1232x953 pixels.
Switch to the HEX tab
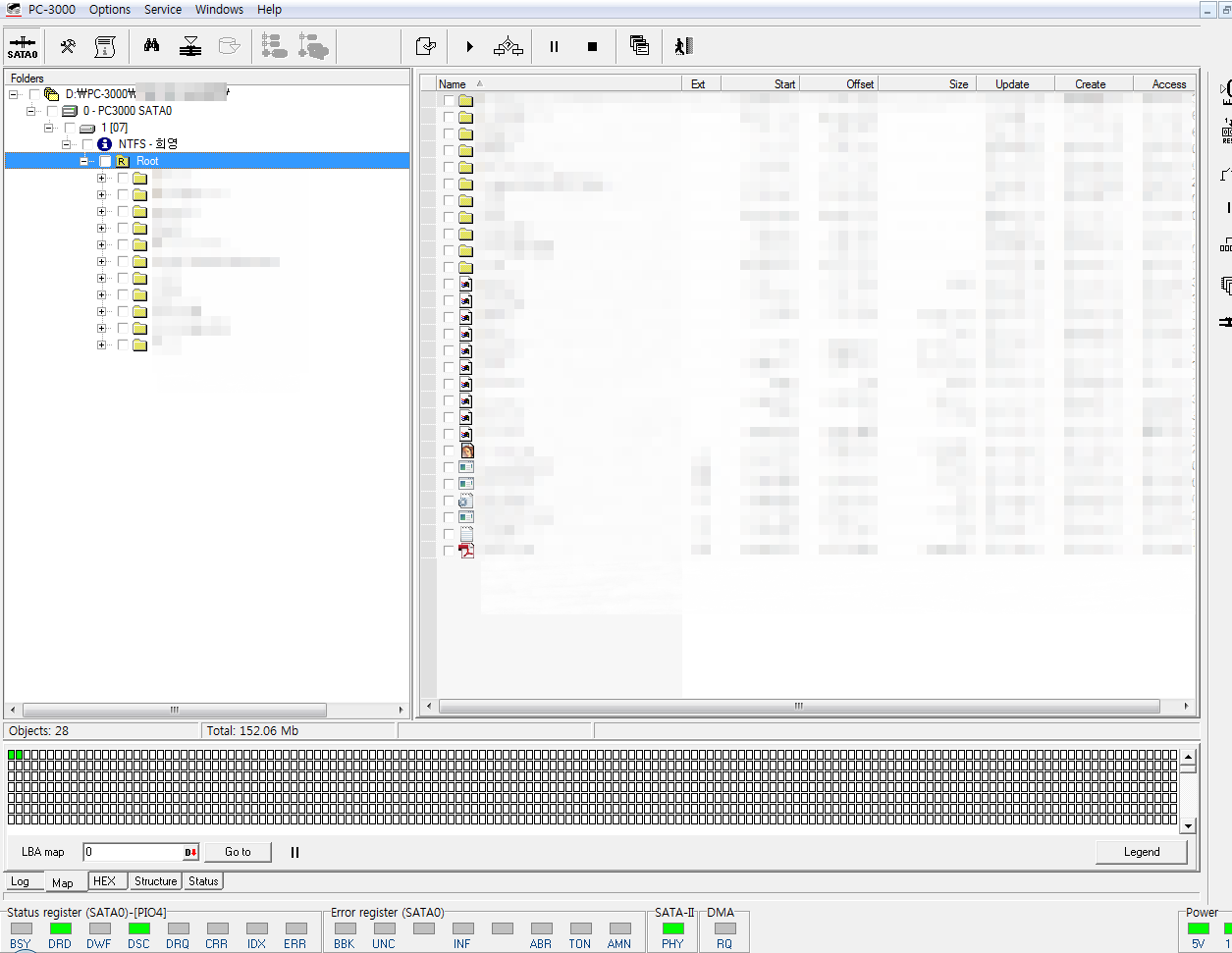coord(105,881)
